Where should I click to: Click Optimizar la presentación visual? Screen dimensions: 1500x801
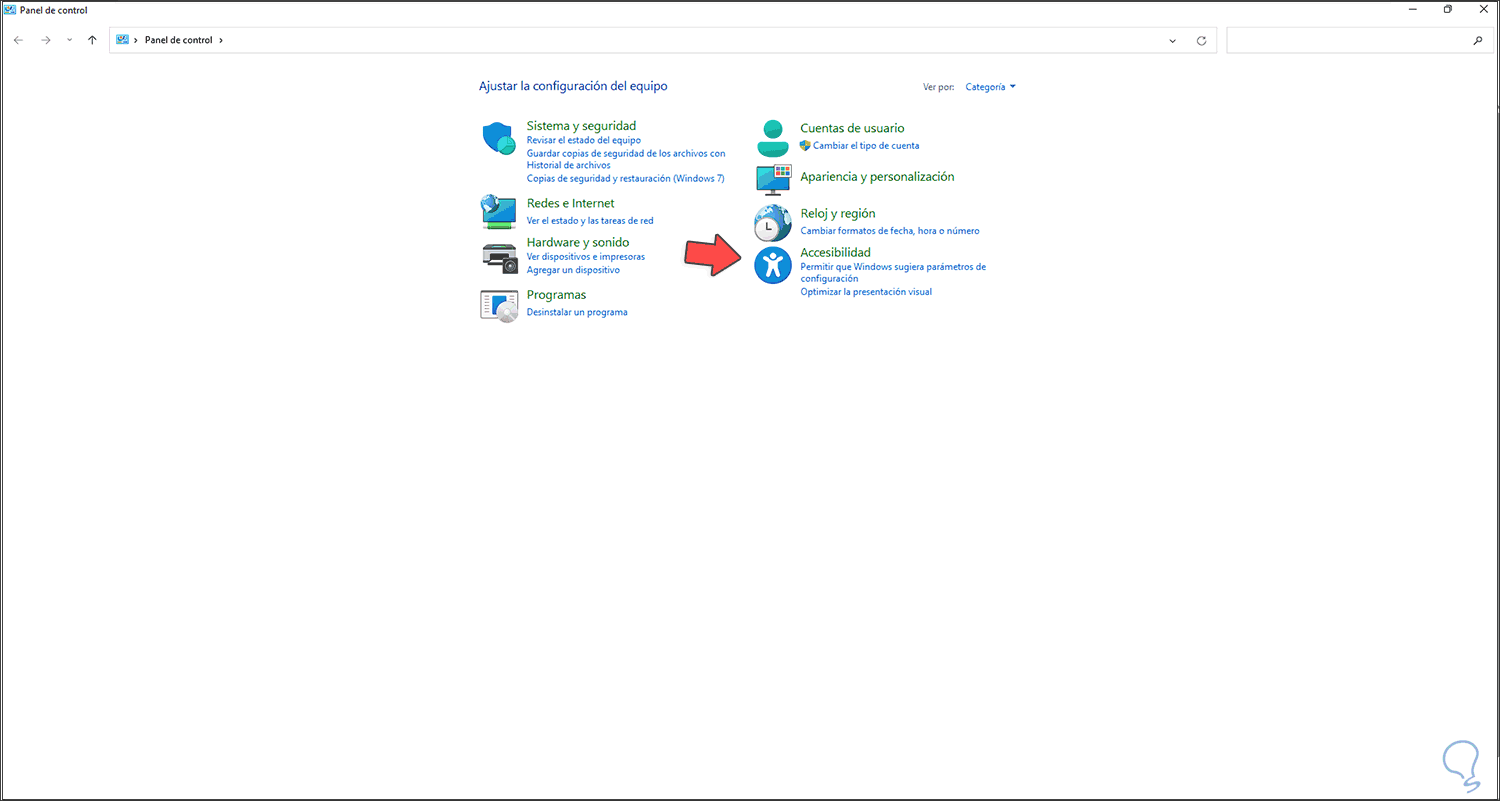point(865,292)
